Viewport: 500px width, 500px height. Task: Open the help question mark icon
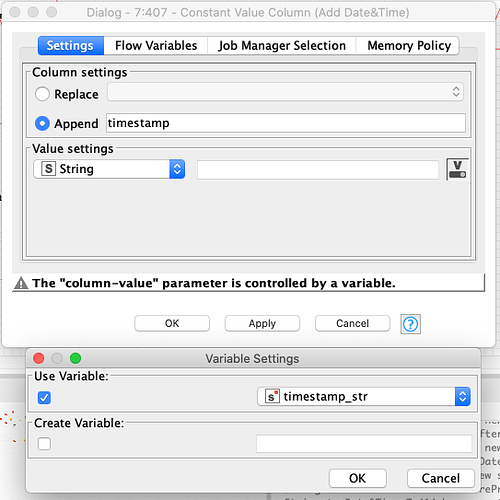tap(410, 324)
